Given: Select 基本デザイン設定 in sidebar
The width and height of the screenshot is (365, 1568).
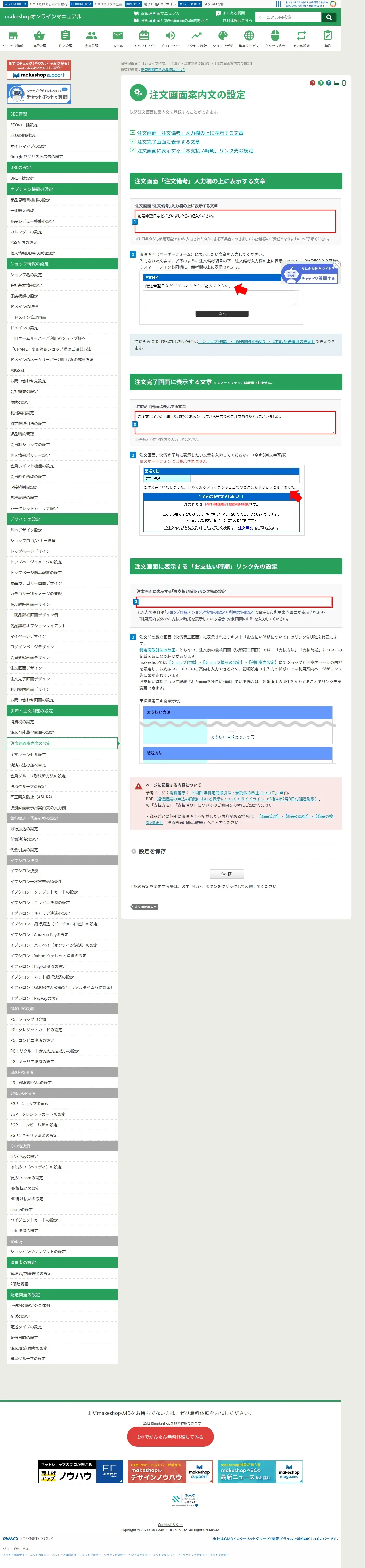Looking at the screenshot, I should 62,530.
